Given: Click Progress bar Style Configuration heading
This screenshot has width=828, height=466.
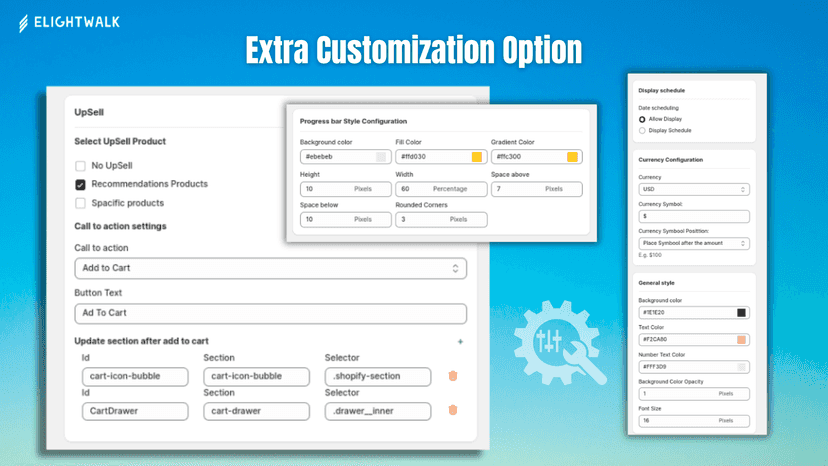Looking at the screenshot, I should click(353, 122).
